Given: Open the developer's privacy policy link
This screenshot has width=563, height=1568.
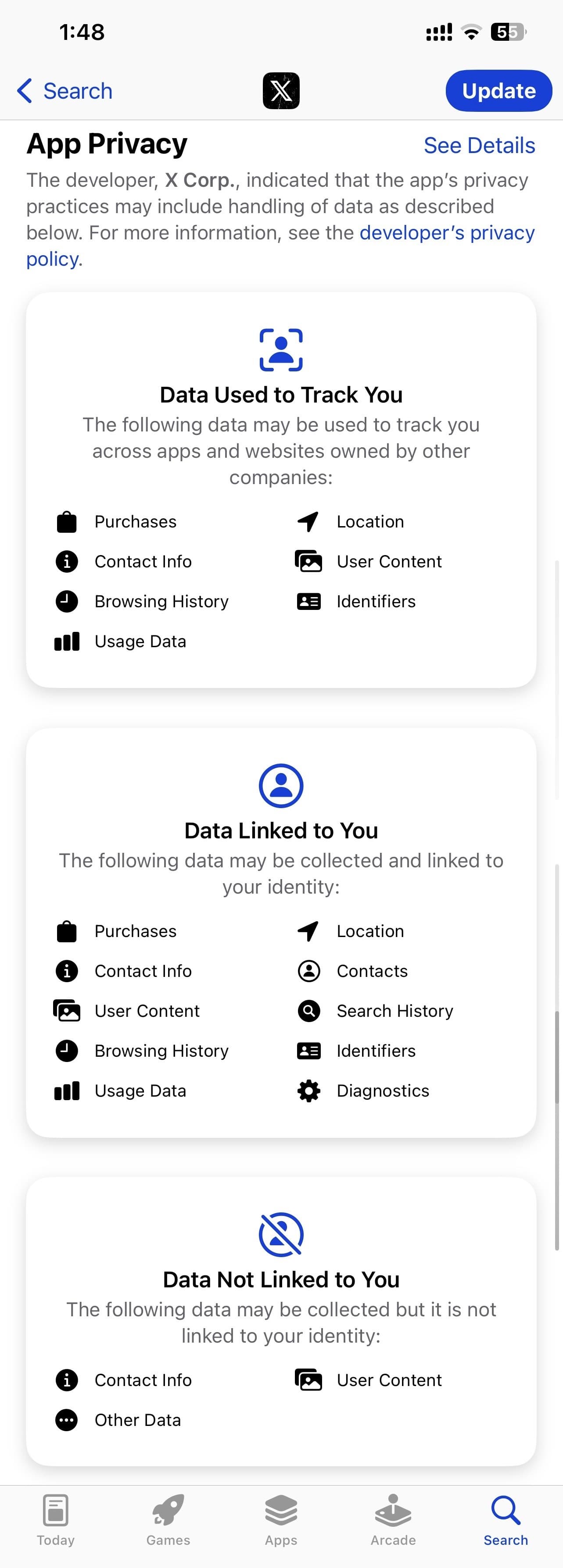Looking at the screenshot, I should [447, 233].
